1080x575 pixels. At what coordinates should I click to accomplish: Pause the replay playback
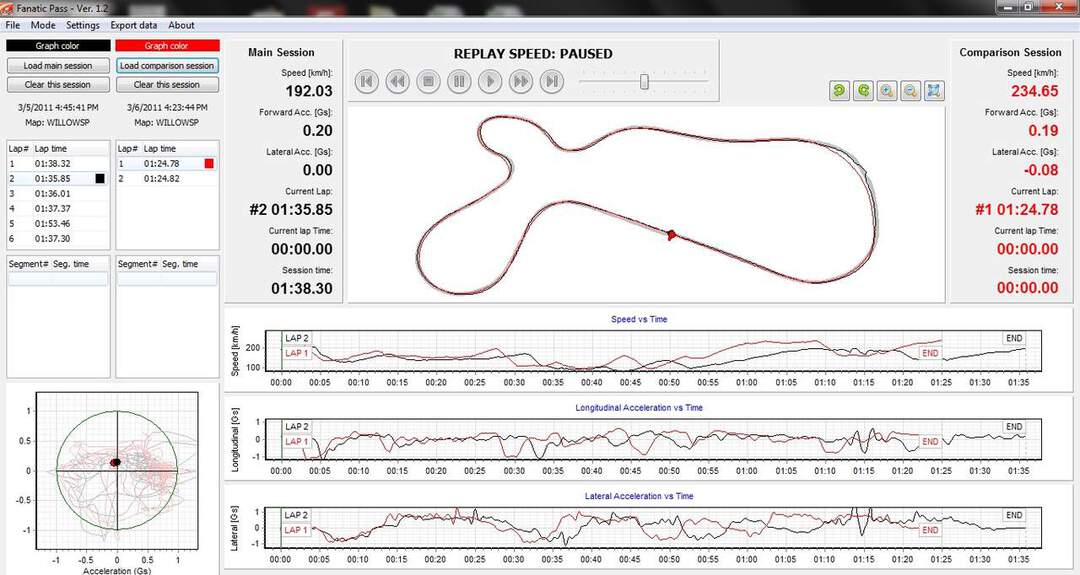click(x=459, y=82)
